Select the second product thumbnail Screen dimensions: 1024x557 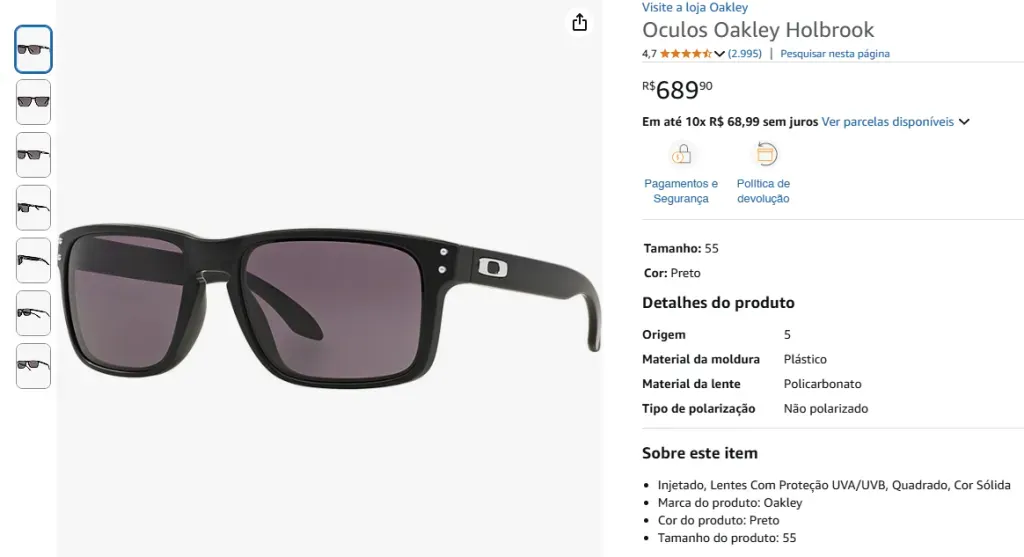[33, 102]
